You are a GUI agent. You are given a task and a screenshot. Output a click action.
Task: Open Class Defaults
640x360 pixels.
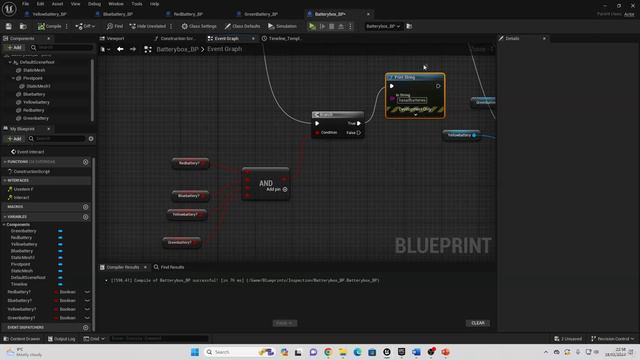242,26
